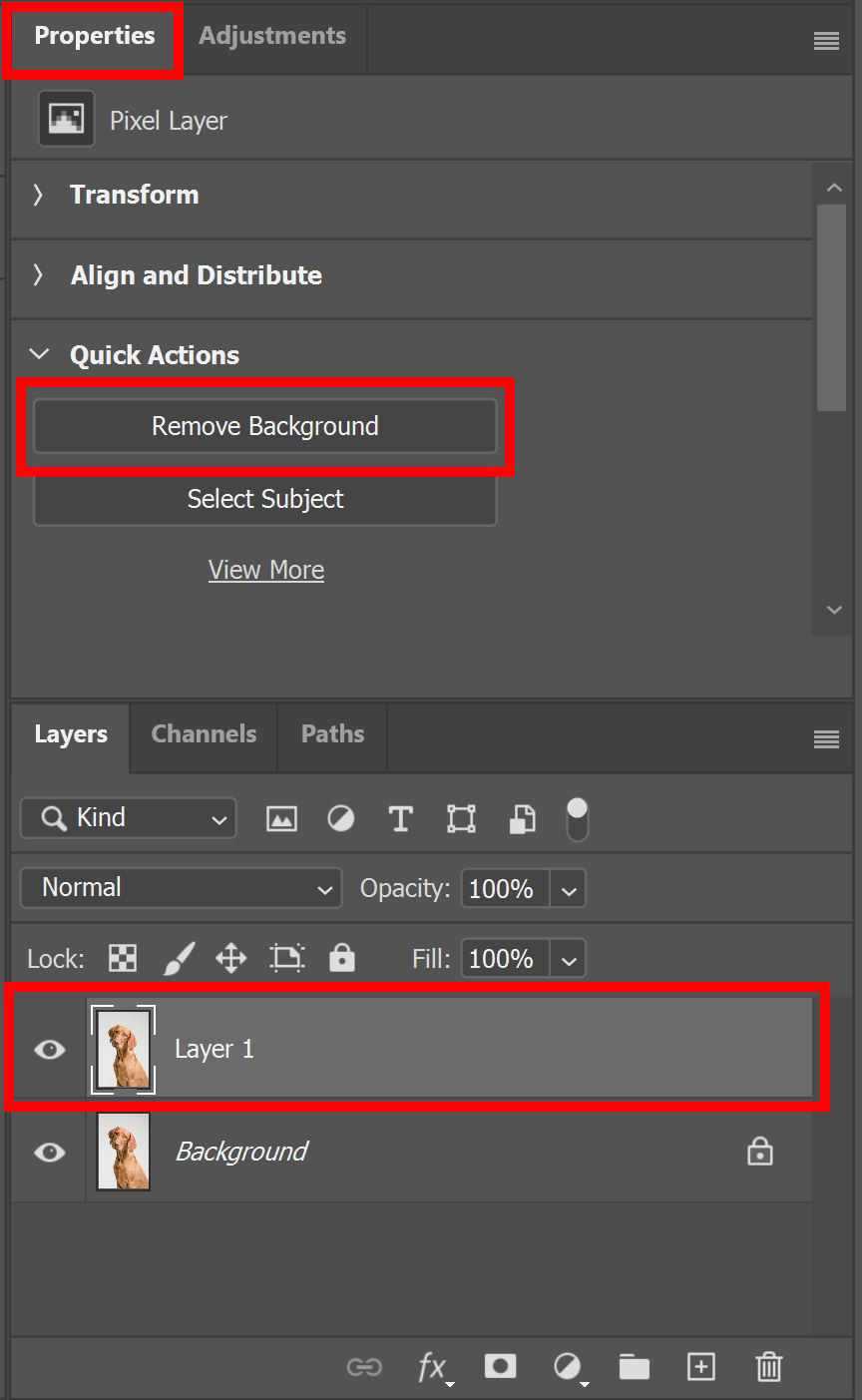
Task: Open the Opacity value slider
Action: (x=569, y=888)
